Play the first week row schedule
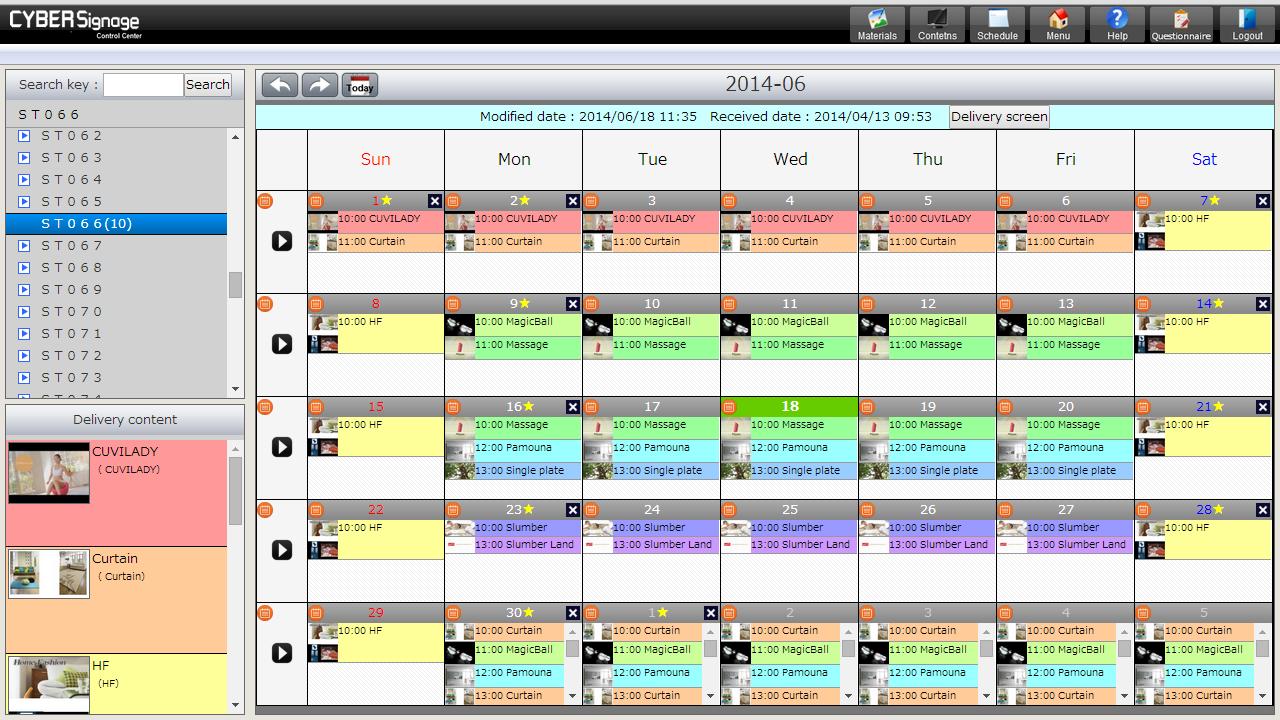 tap(282, 241)
